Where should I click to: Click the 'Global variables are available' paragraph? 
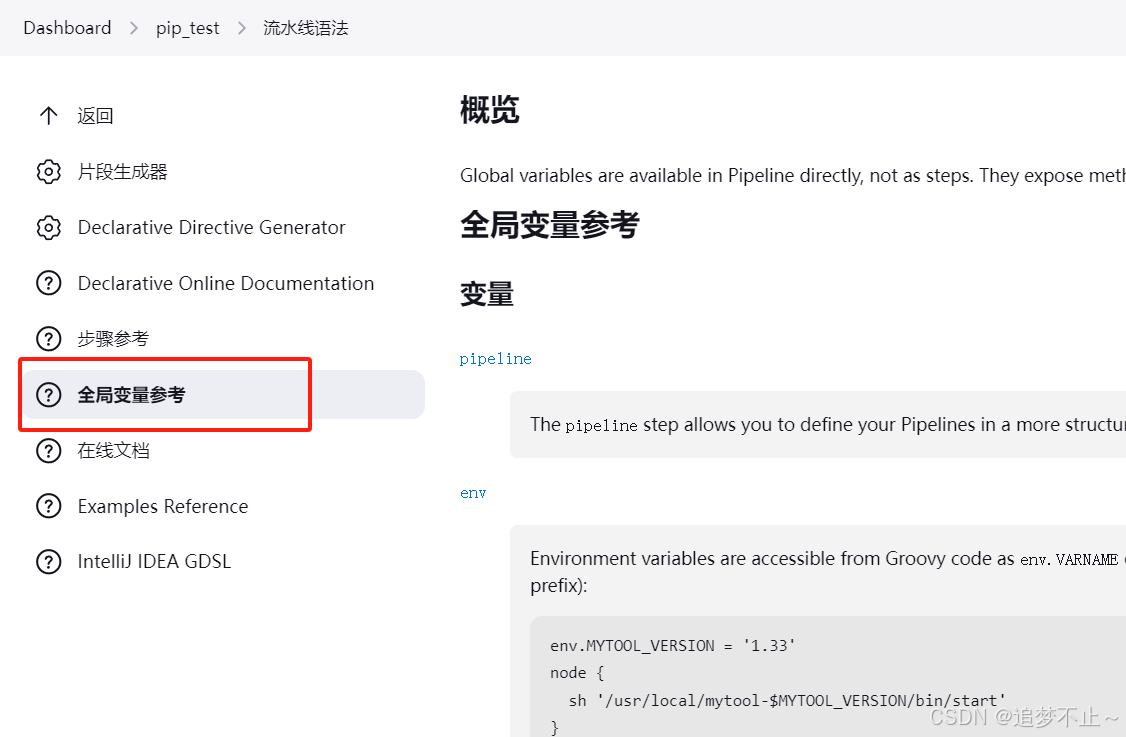click(793, 175)
